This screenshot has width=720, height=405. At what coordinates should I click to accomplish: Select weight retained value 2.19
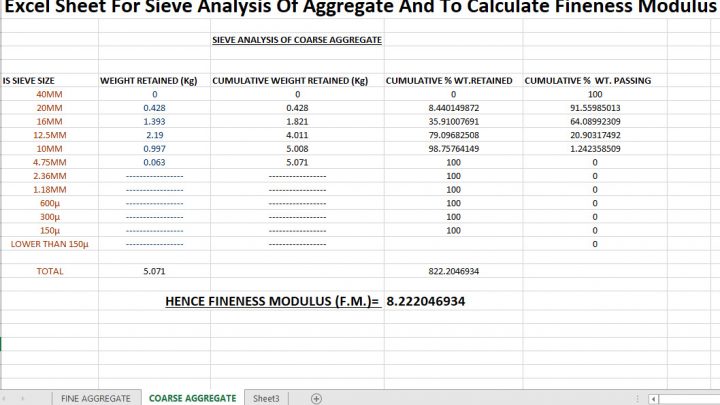155,135
